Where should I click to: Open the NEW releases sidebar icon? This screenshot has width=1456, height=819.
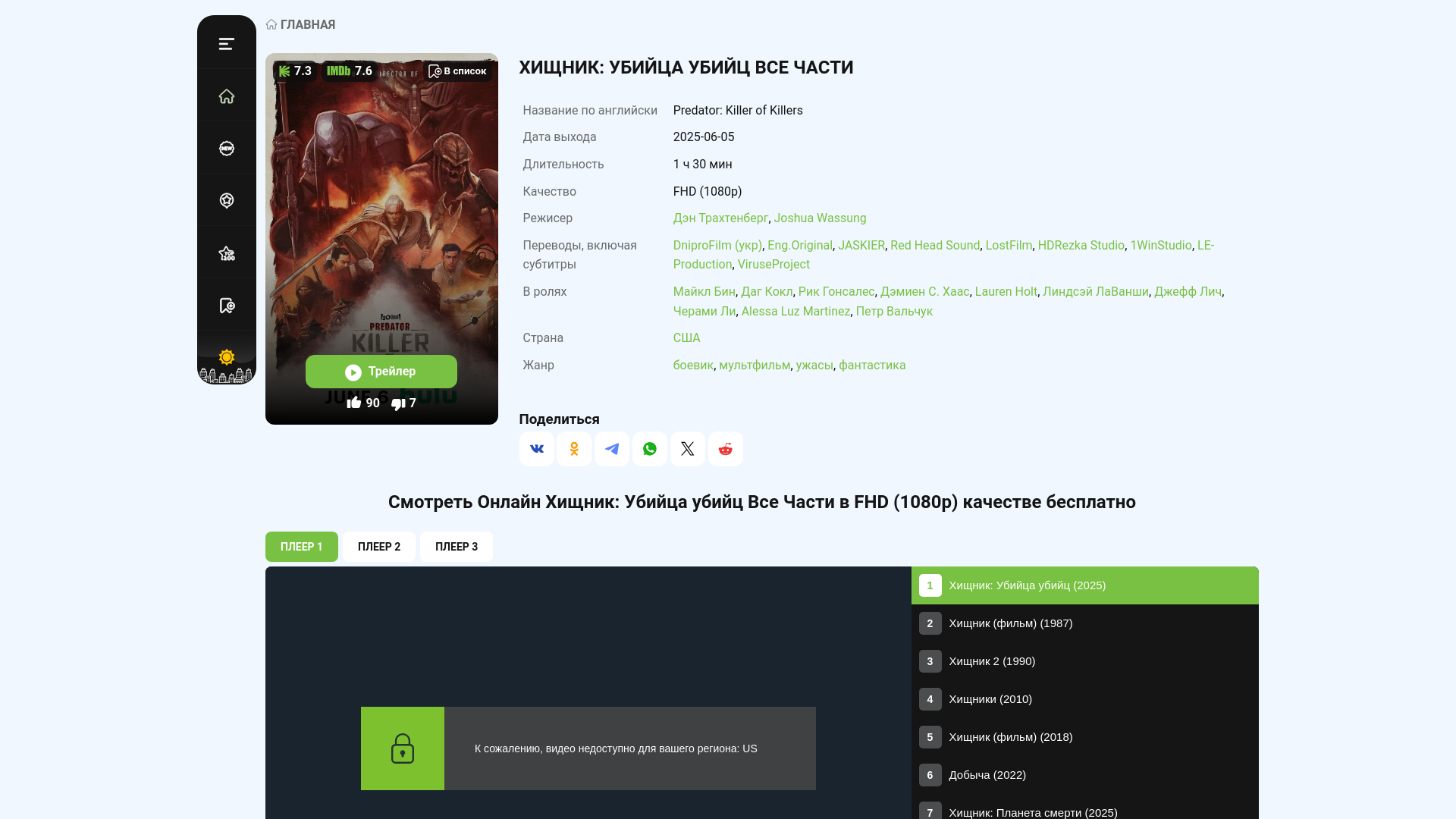click(x=226, y=149)
